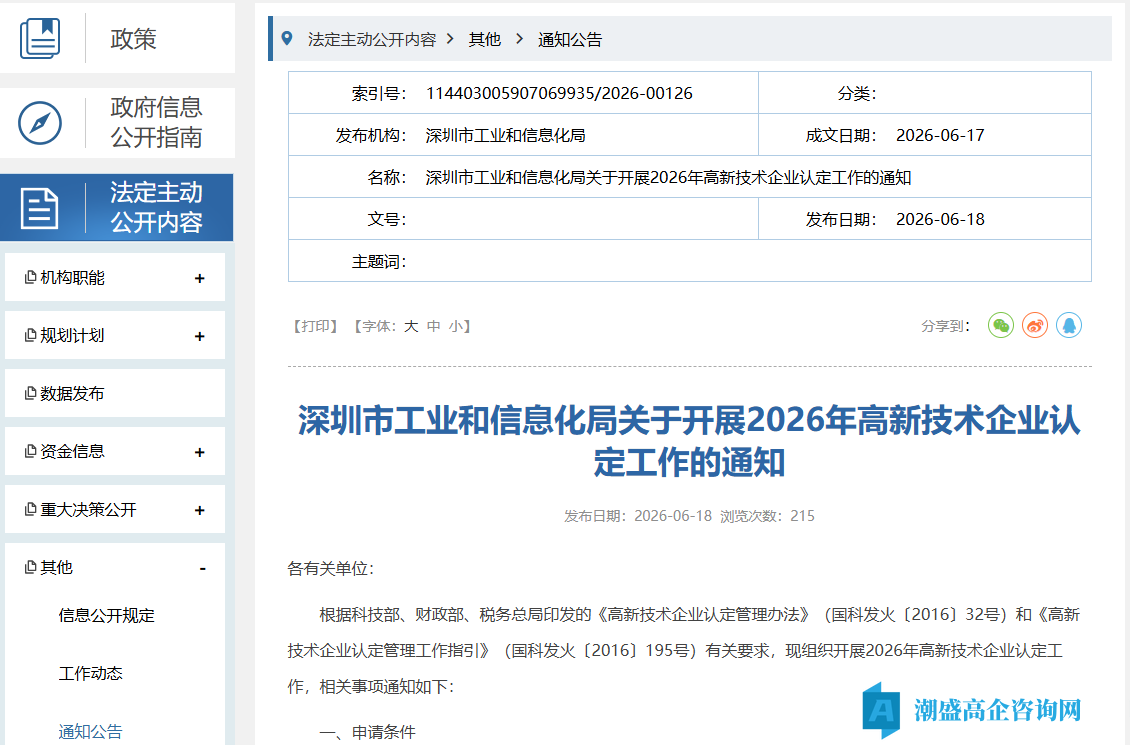Click the 文号 label in the table
The height and width of the screenshot is (745, 1130).
coord(387,220)
